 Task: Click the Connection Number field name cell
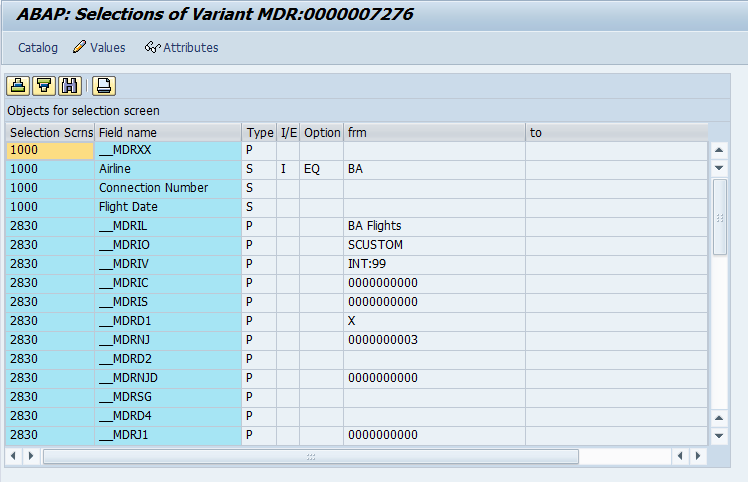[x=168, y=189]
